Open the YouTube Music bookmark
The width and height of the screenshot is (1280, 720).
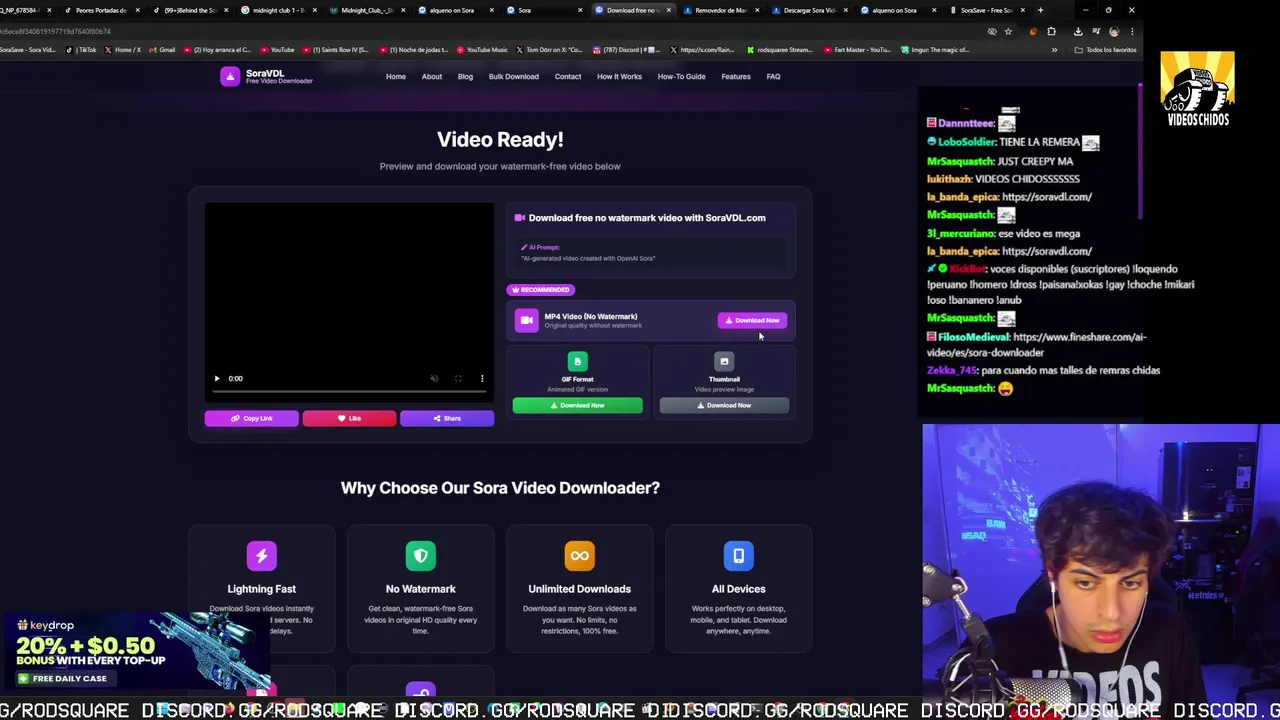[x=482, y=49]
